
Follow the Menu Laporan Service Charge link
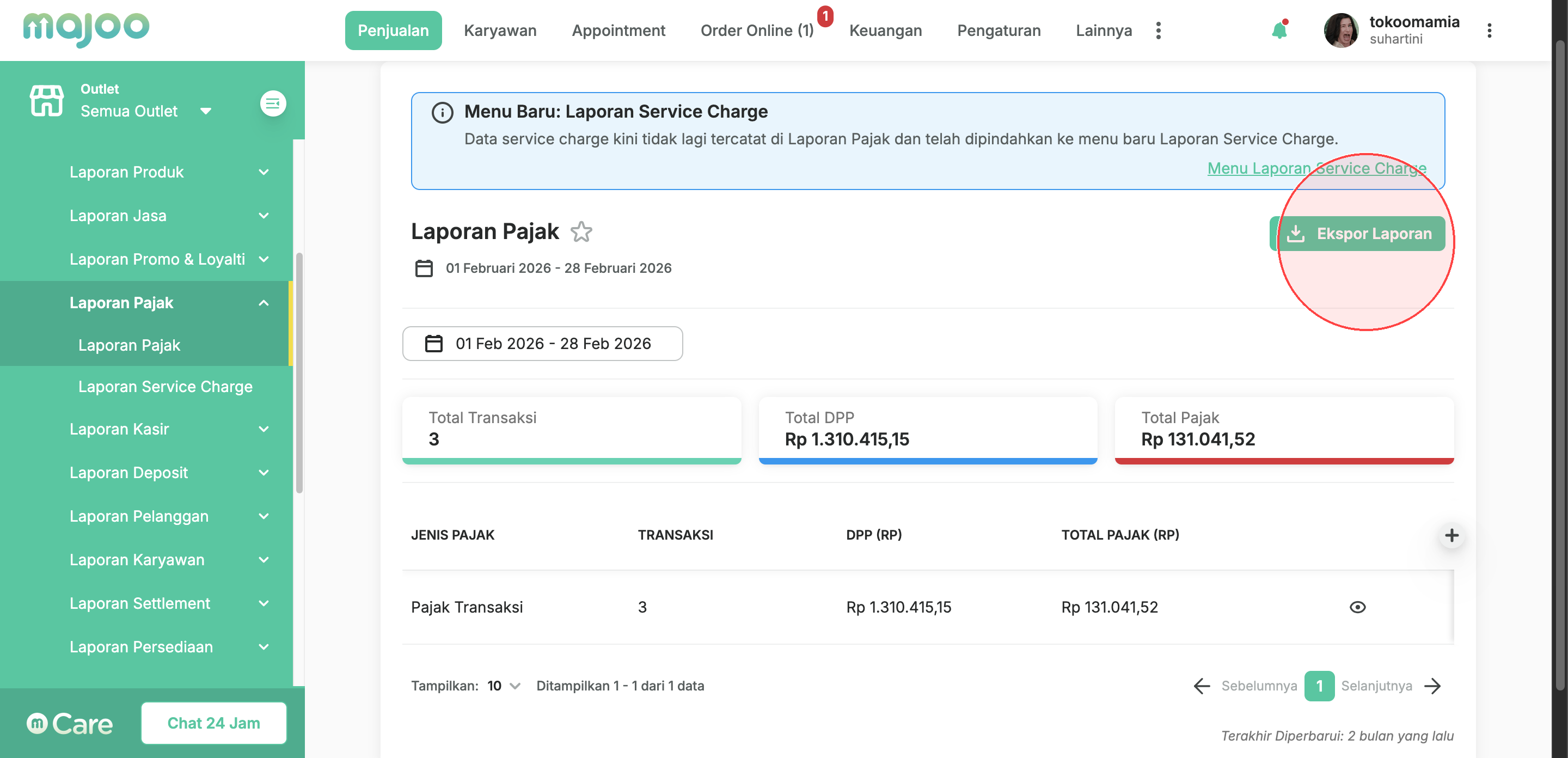[x=1316, y=168]
